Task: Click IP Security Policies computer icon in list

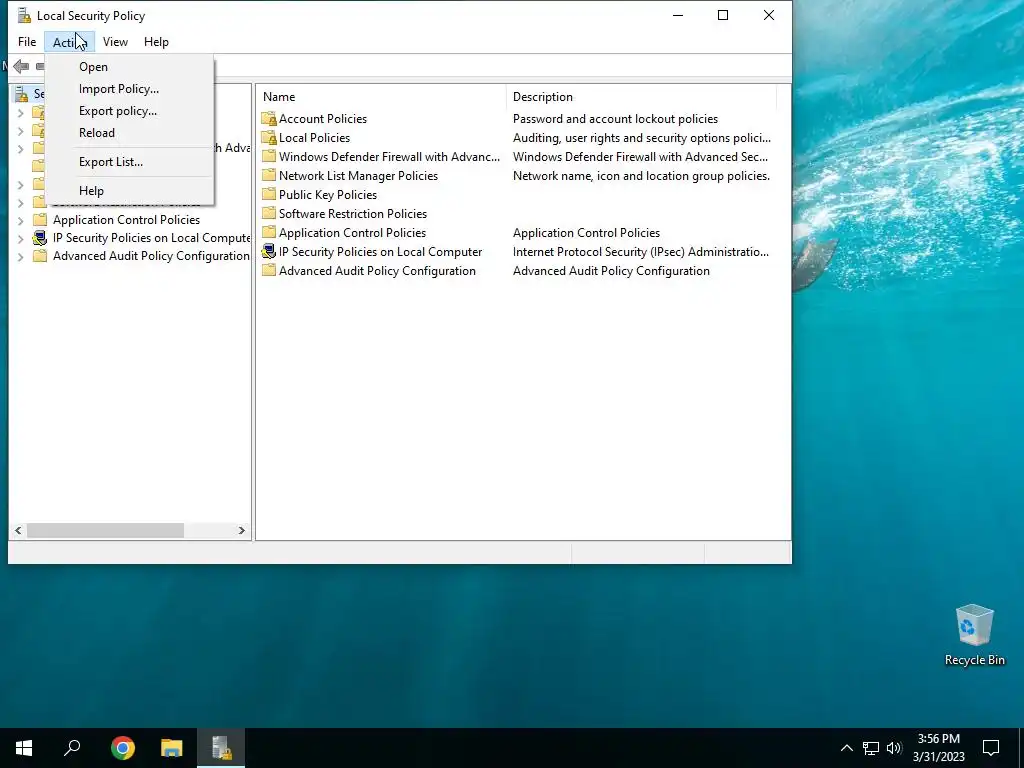Action: coord(268,251)
